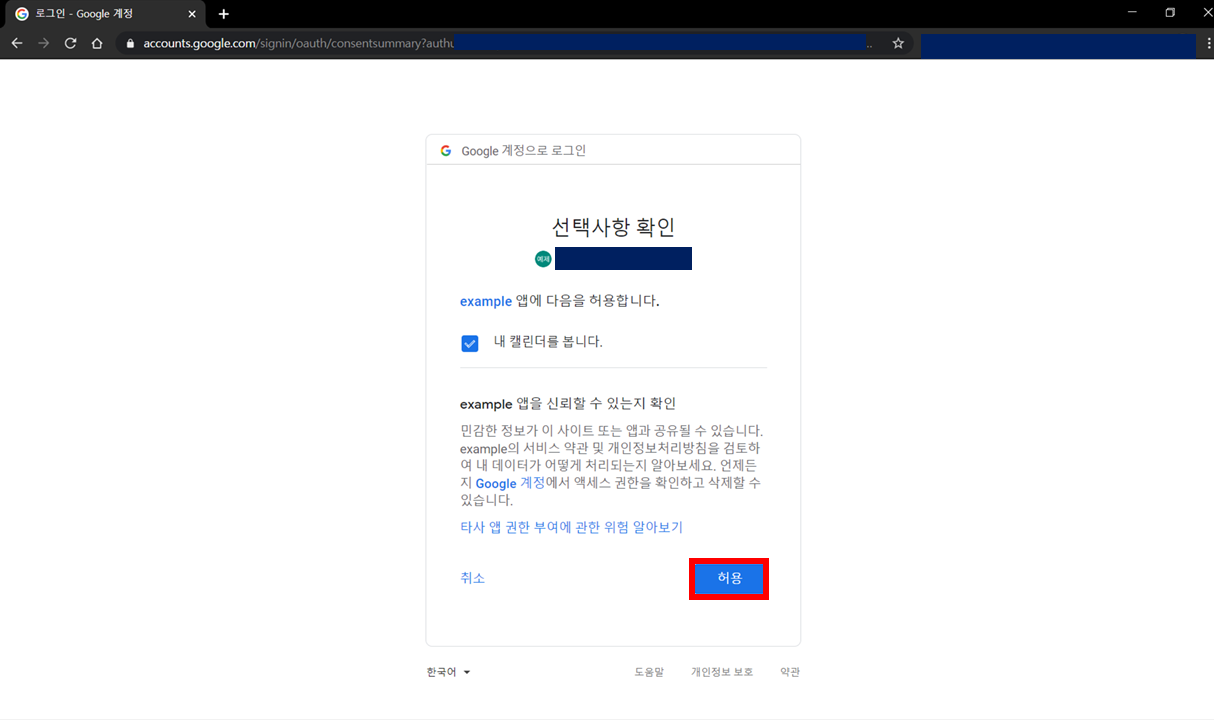Open the 한국어 language dropdown
The height and width of the screenshot is (720, 1214).
click(x=448, y=672)
